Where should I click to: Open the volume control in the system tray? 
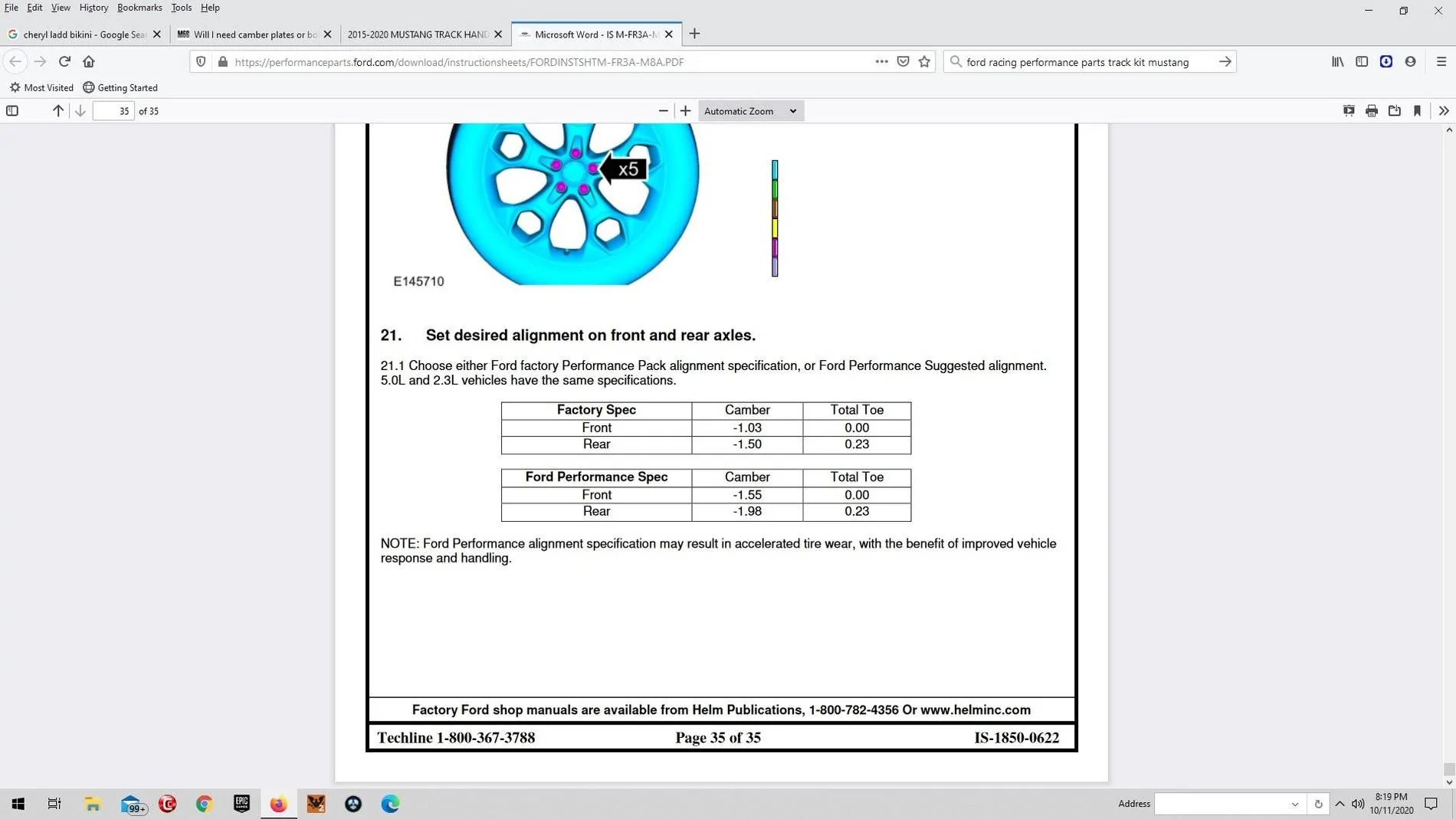click(1358, 804)
